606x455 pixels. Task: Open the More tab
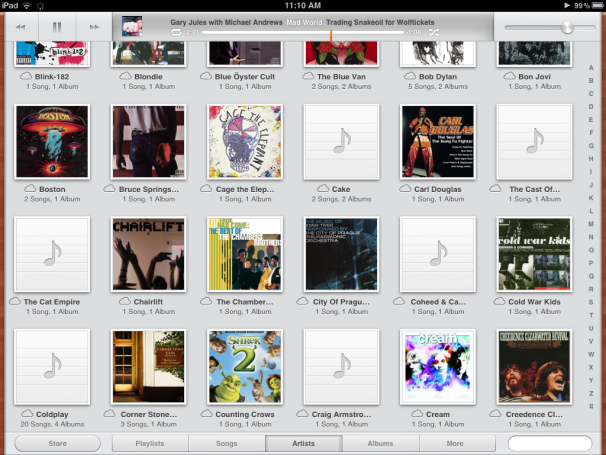coord(455,443)
